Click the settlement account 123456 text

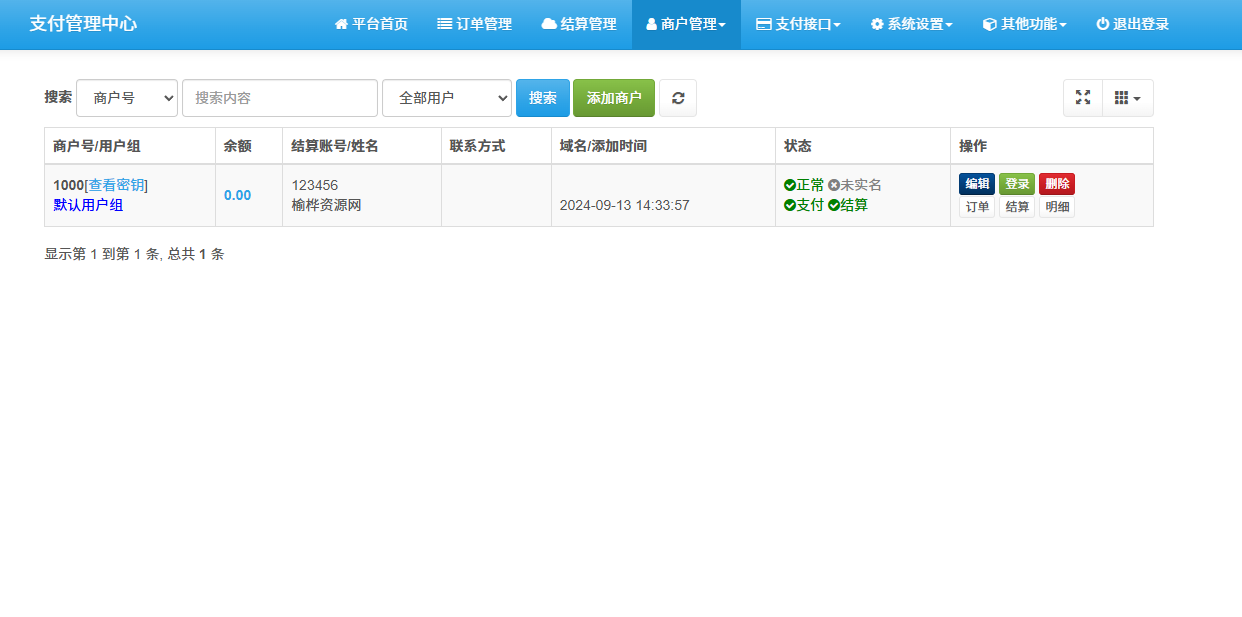pos(315,185)
